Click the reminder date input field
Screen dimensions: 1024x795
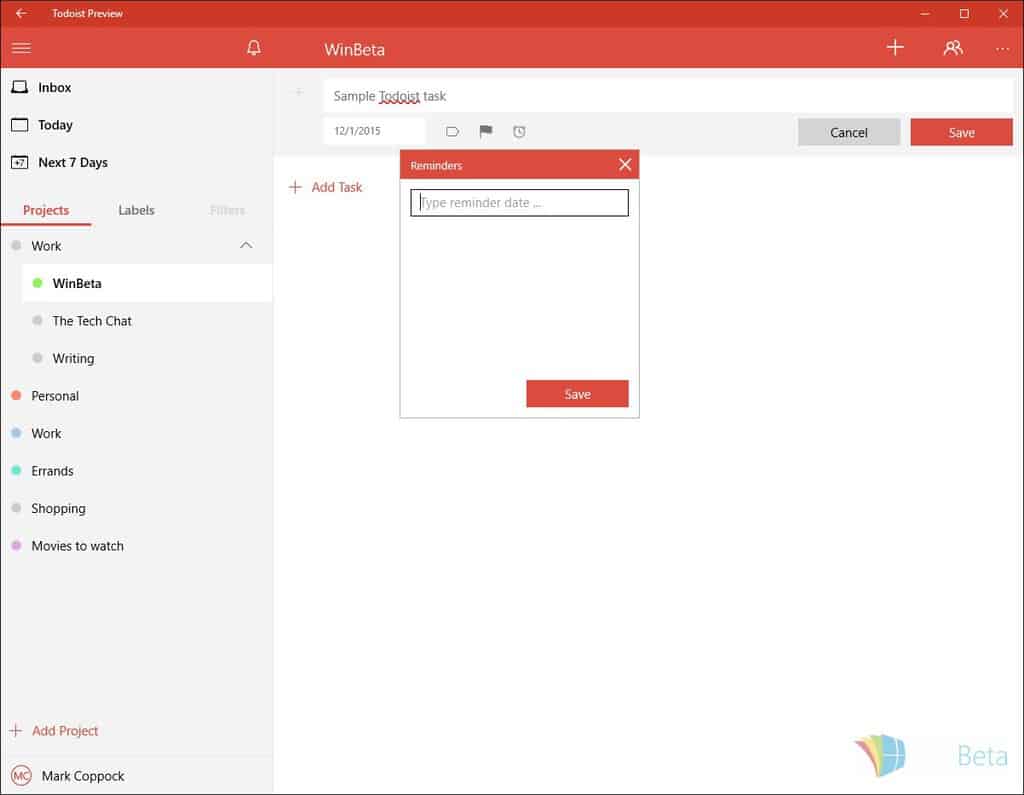click(x=520, y=203)
